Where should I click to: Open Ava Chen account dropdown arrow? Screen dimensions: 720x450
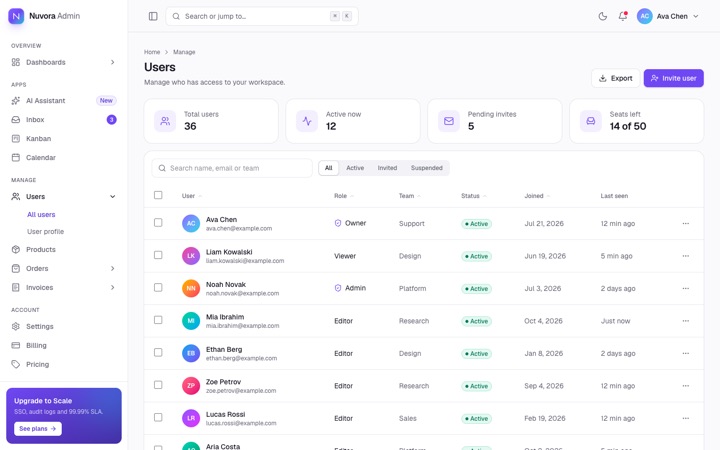[696, 16]
